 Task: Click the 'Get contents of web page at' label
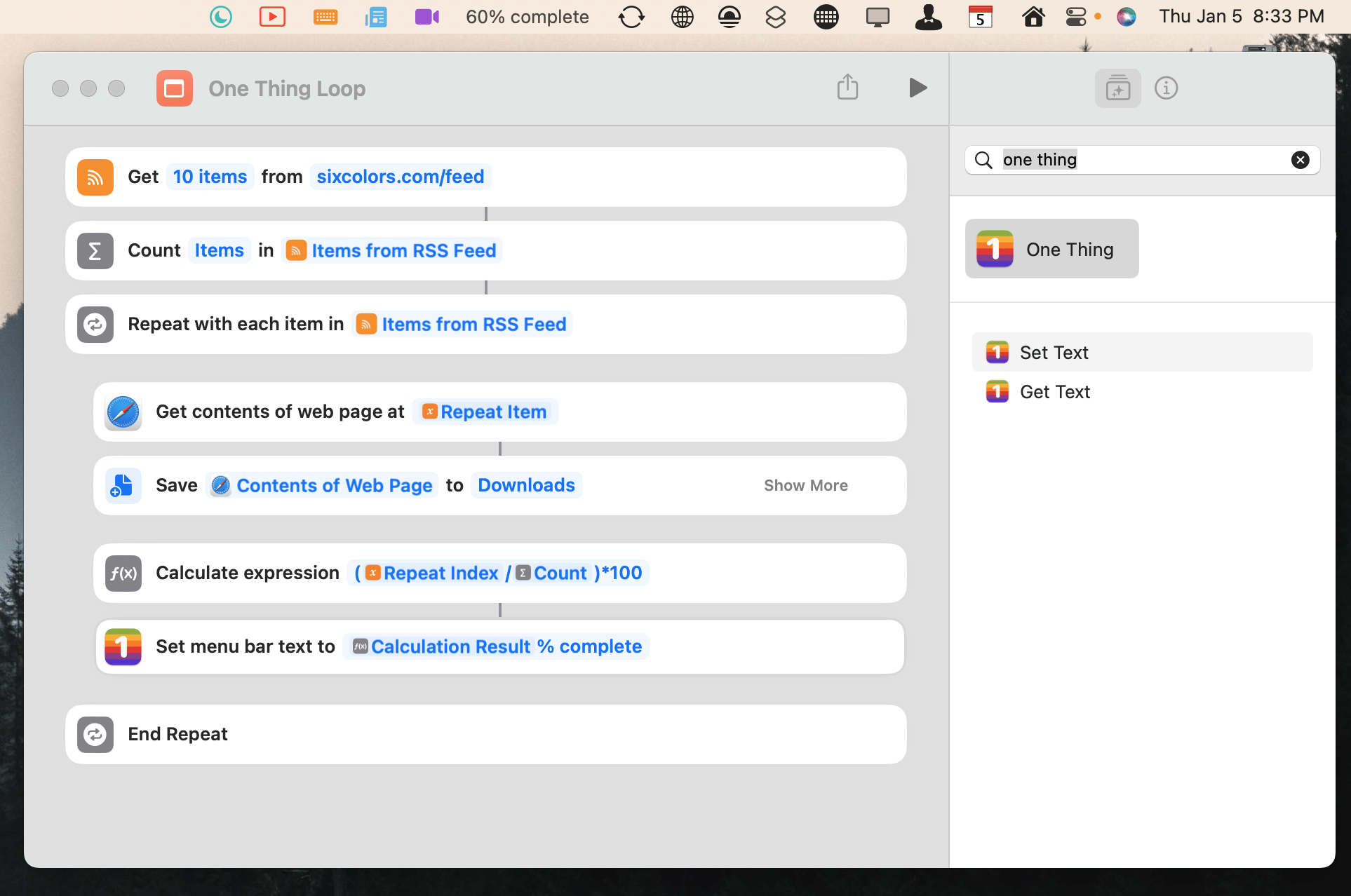pos(280,412)
